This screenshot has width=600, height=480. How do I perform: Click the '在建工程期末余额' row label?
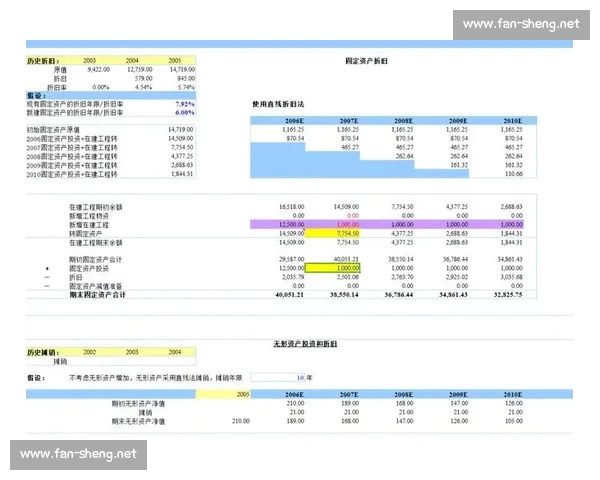click(x=96, y=243)
